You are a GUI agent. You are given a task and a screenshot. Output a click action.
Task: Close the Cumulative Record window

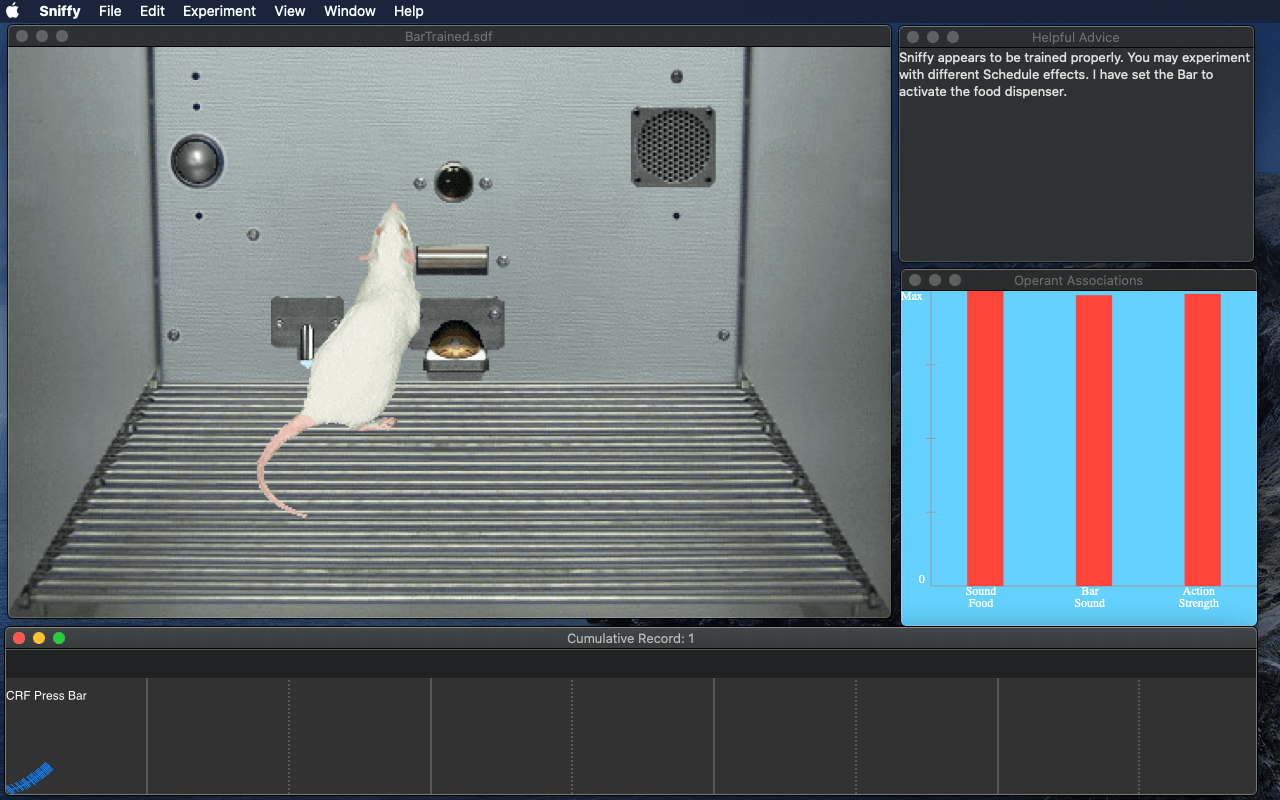[x=19, y=638]
